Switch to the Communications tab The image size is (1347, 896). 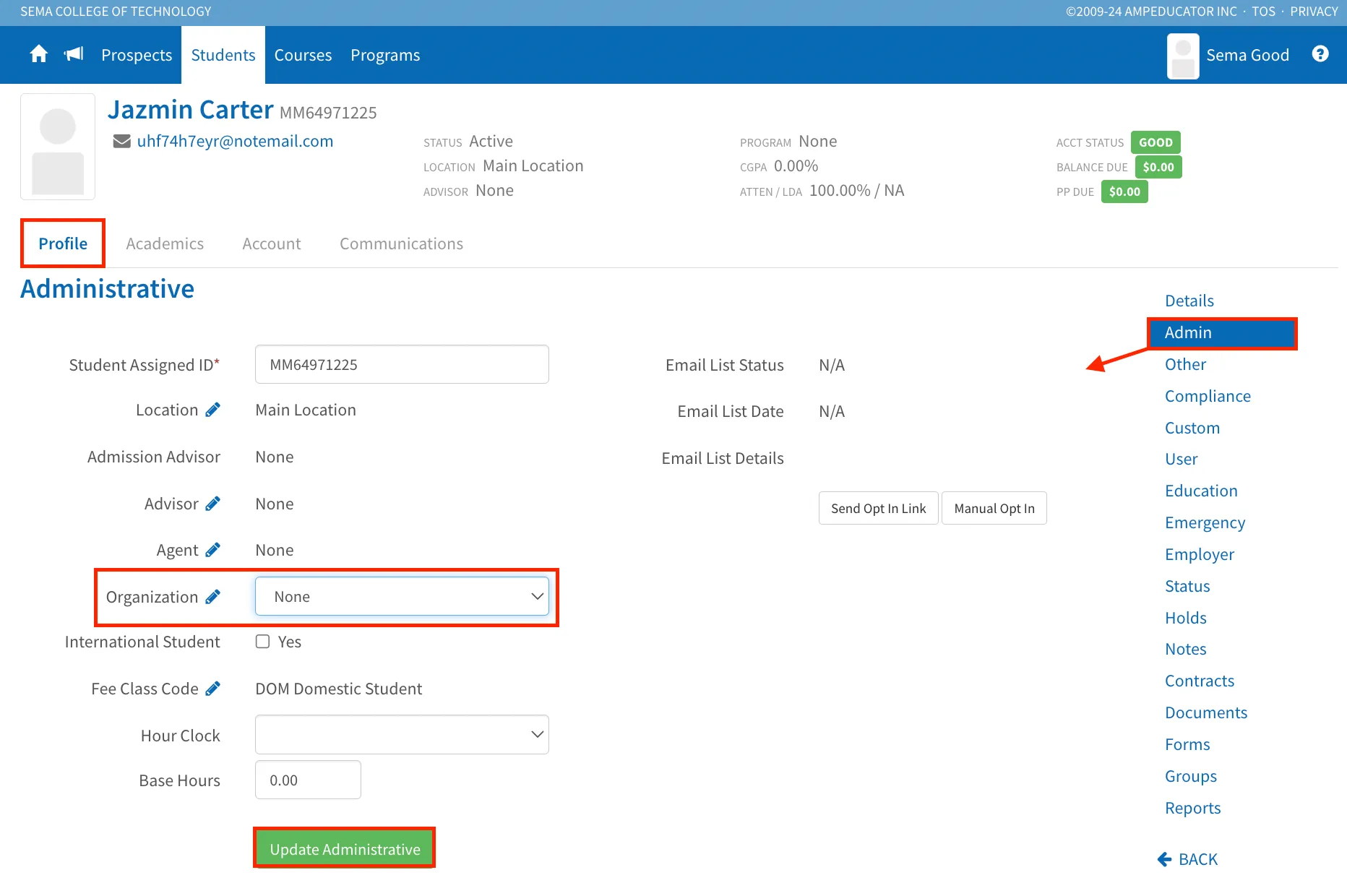tap(402, 244)
